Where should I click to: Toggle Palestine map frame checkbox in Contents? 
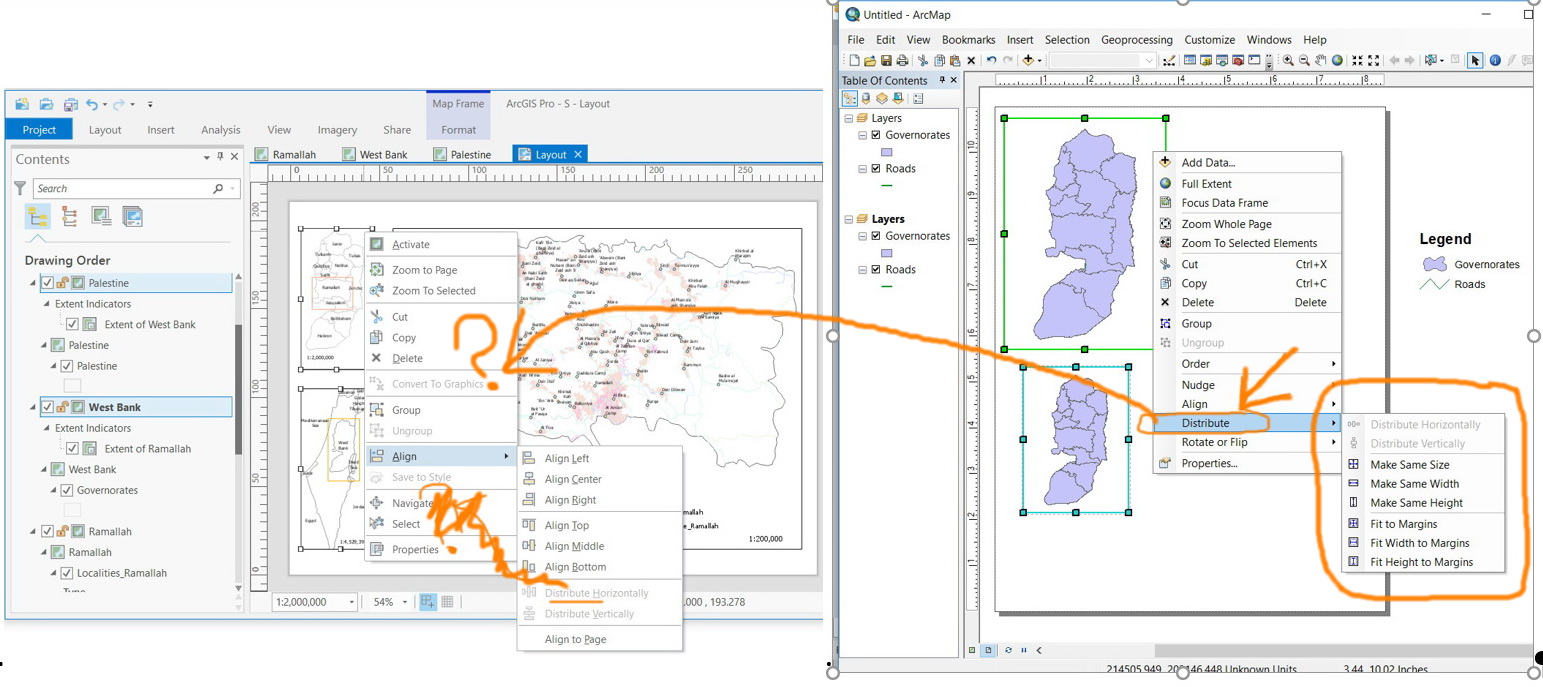[x=47, y=283]
